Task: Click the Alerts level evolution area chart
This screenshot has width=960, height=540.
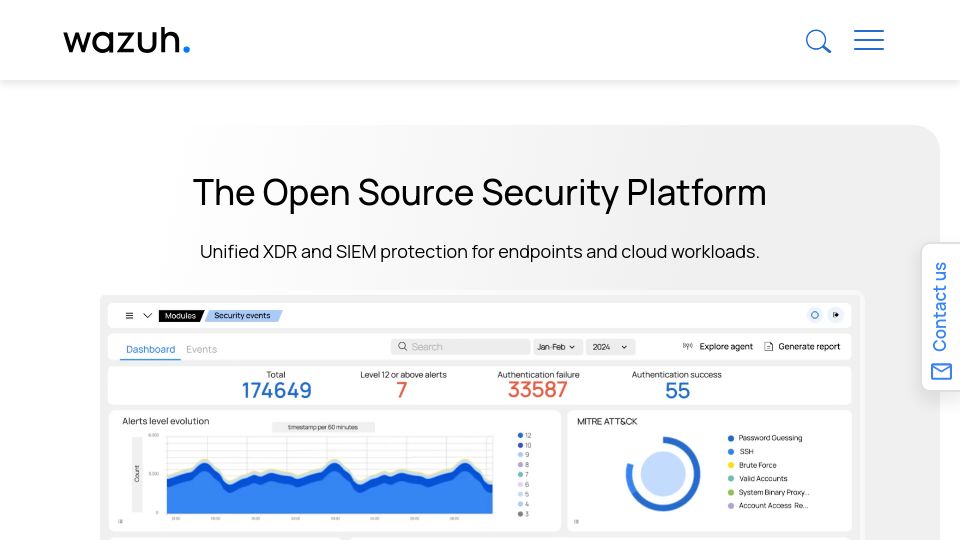Action: (329, 475)
